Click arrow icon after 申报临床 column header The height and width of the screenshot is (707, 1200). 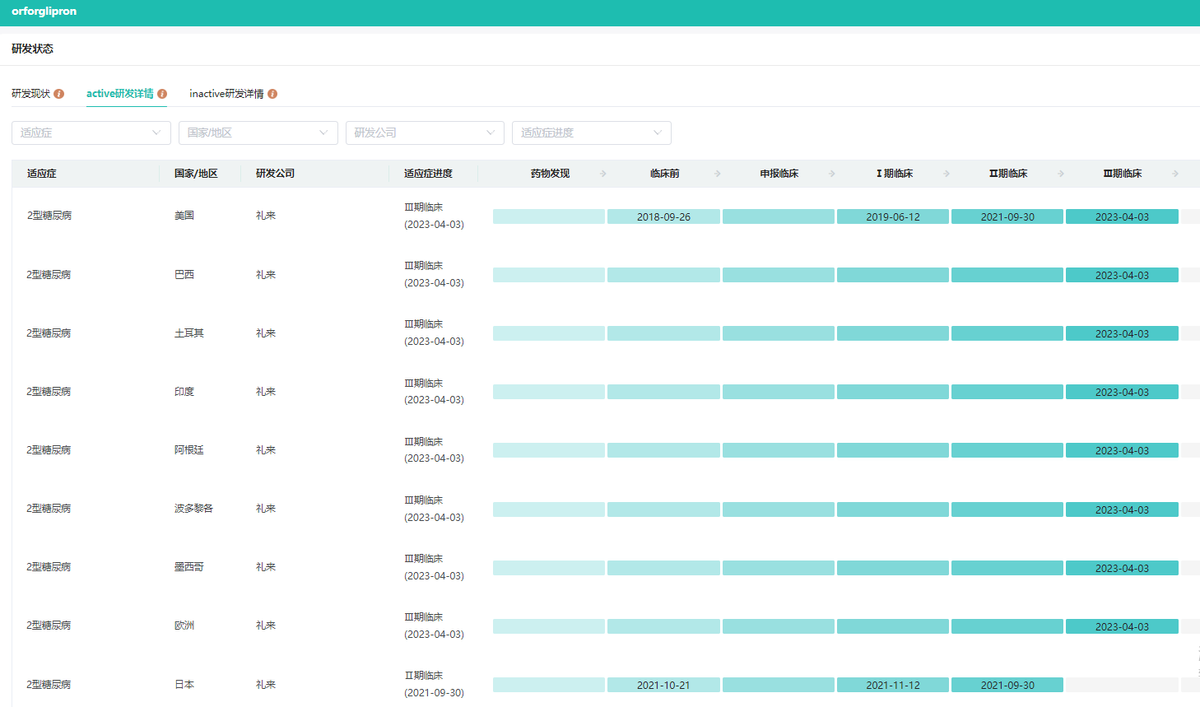pyautogui.click(x=832, y=174)
